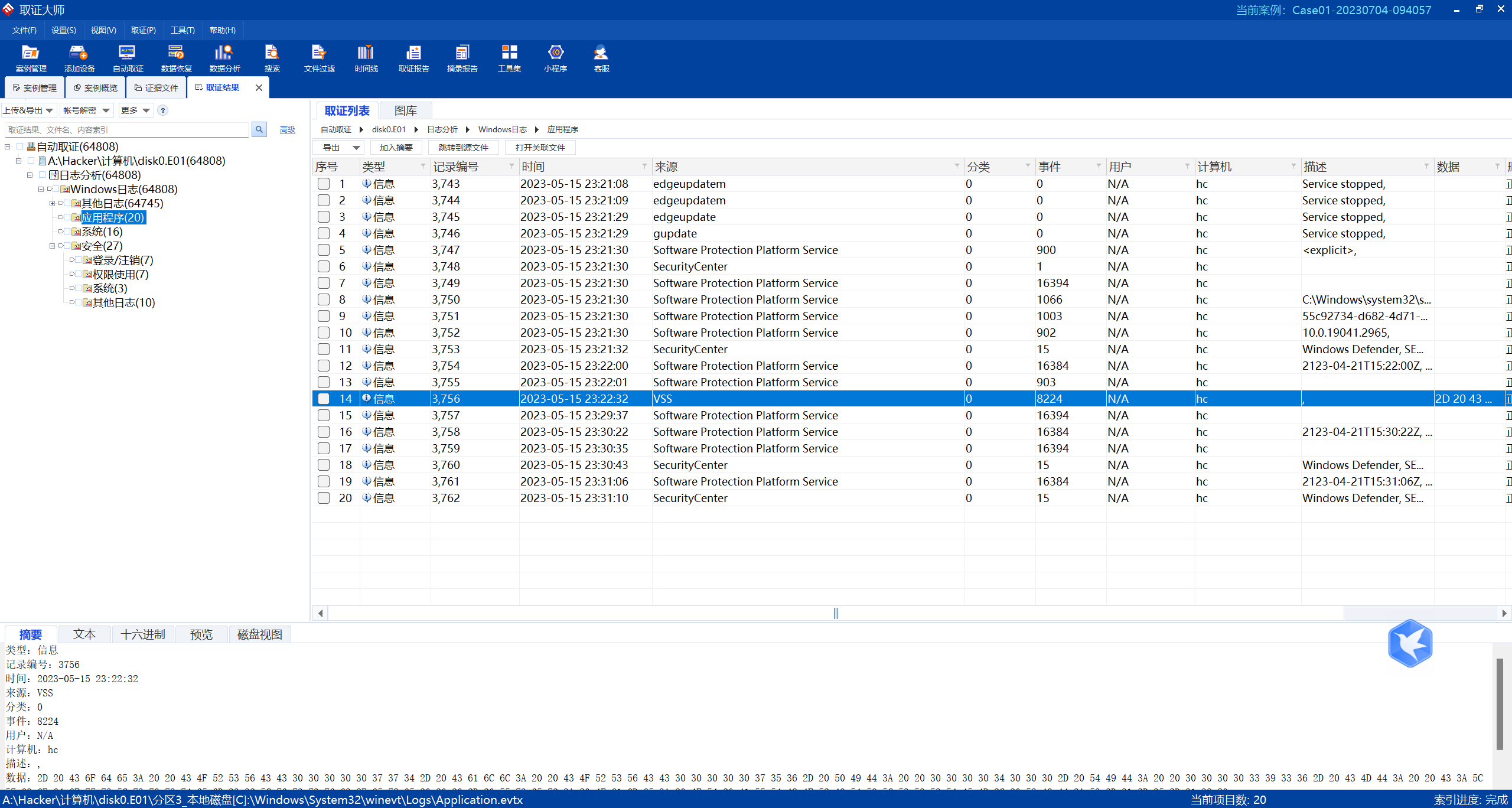Click the search input for 取证结果
This screenshot has width=1512, height=808.
tap(127, 130)
